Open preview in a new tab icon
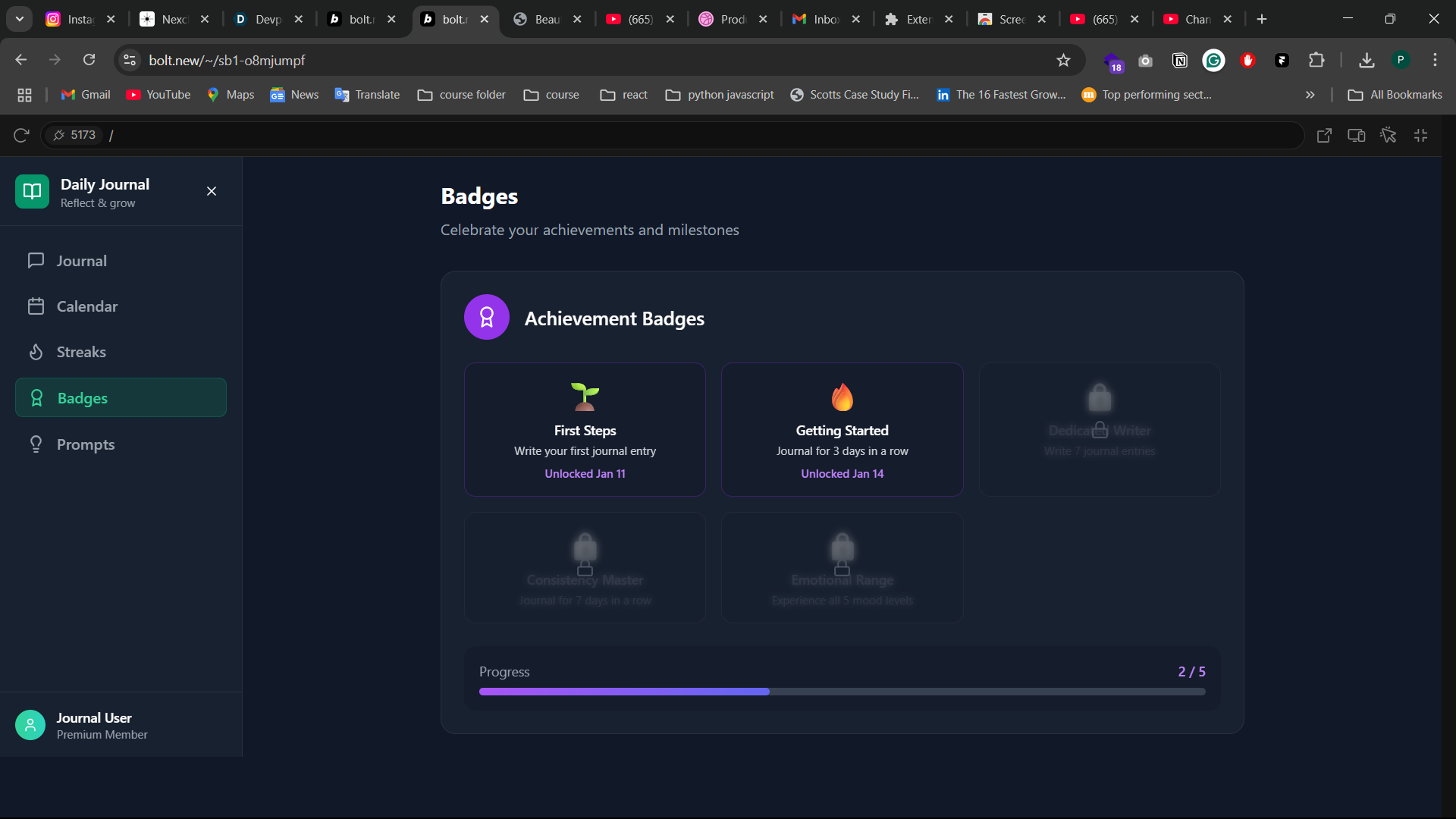Image resolution: width=1456 pixels, height=819 pixels. click(1324, 135)
